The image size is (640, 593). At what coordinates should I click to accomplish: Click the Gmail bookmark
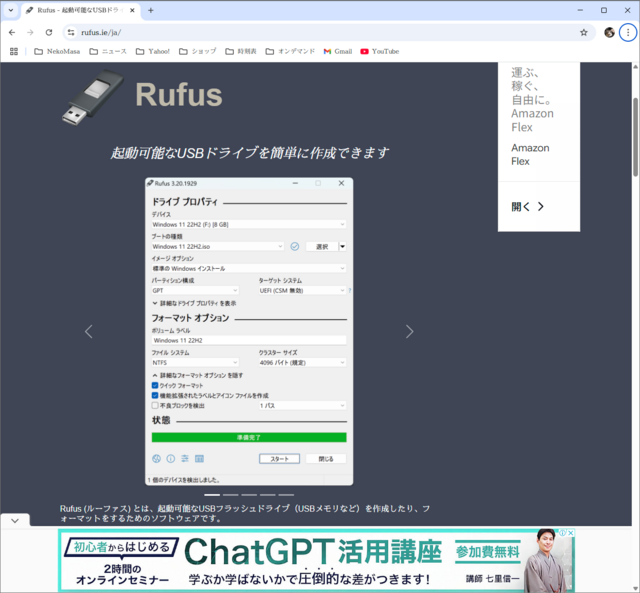click(x=338, y=51)
